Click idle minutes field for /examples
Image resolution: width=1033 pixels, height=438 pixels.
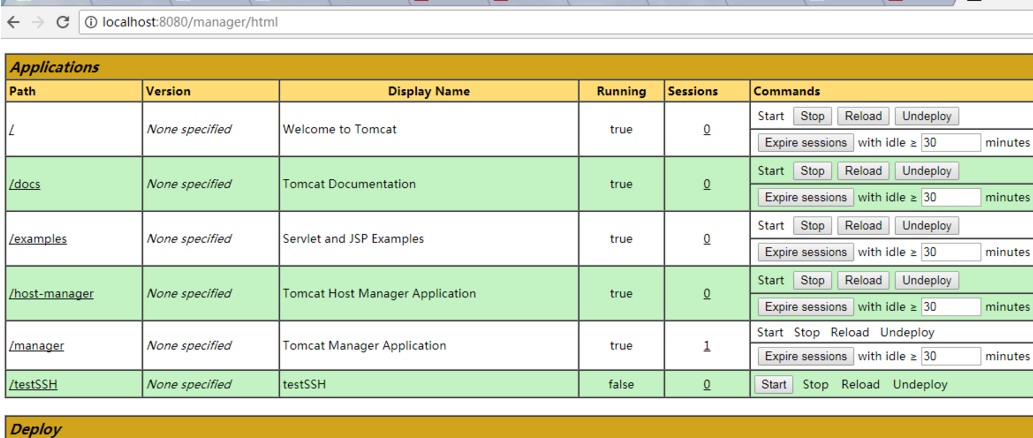(x=951, y=252)
